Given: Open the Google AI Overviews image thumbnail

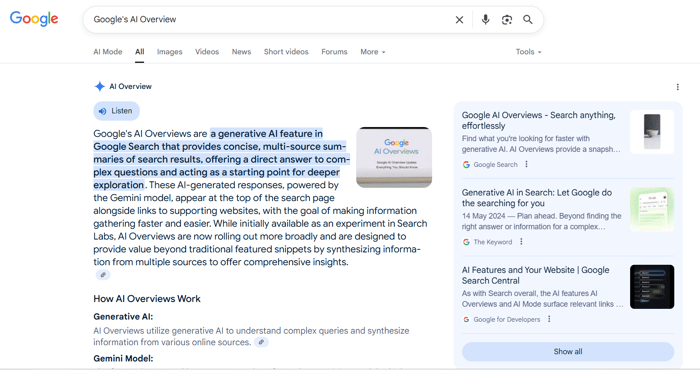Looking at the screenshot, I should click(394, 157).
